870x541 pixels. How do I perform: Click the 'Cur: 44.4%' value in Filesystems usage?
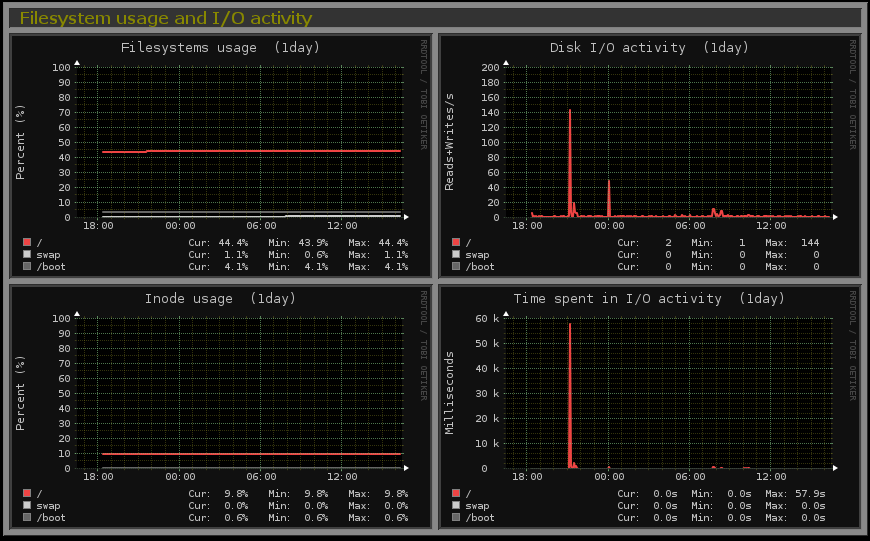[x=218, y=242]
